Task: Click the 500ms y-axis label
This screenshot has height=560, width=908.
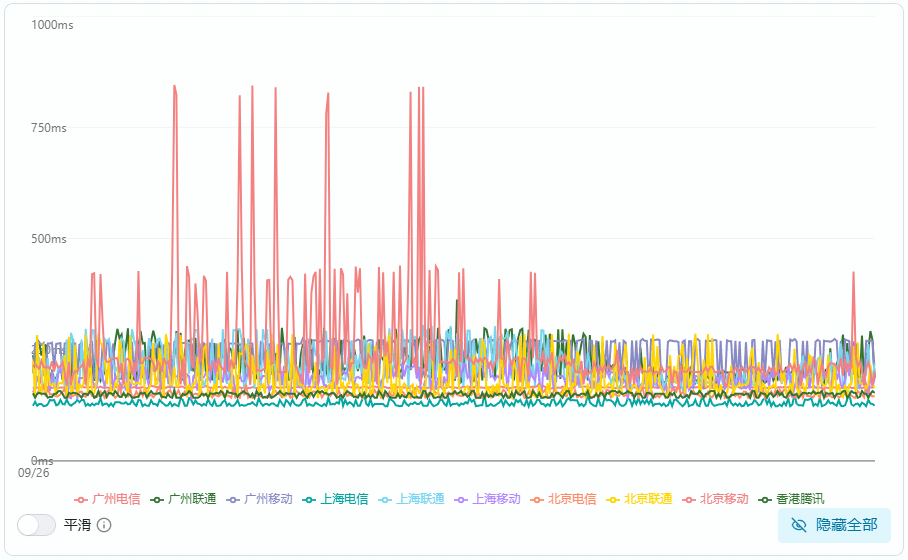Action: pos(50,239)
